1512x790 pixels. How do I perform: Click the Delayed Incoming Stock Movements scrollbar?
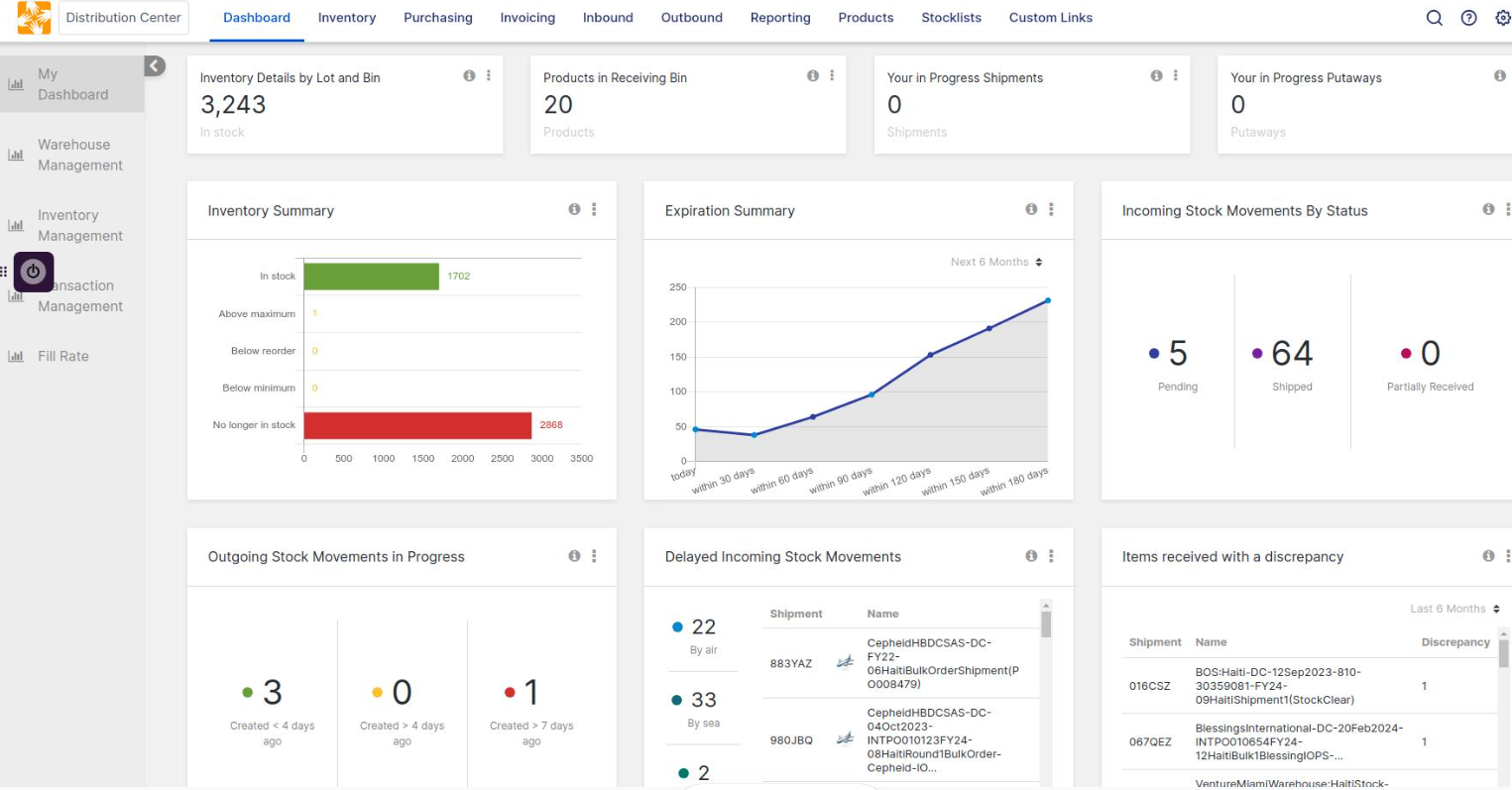pos(1046,623)
